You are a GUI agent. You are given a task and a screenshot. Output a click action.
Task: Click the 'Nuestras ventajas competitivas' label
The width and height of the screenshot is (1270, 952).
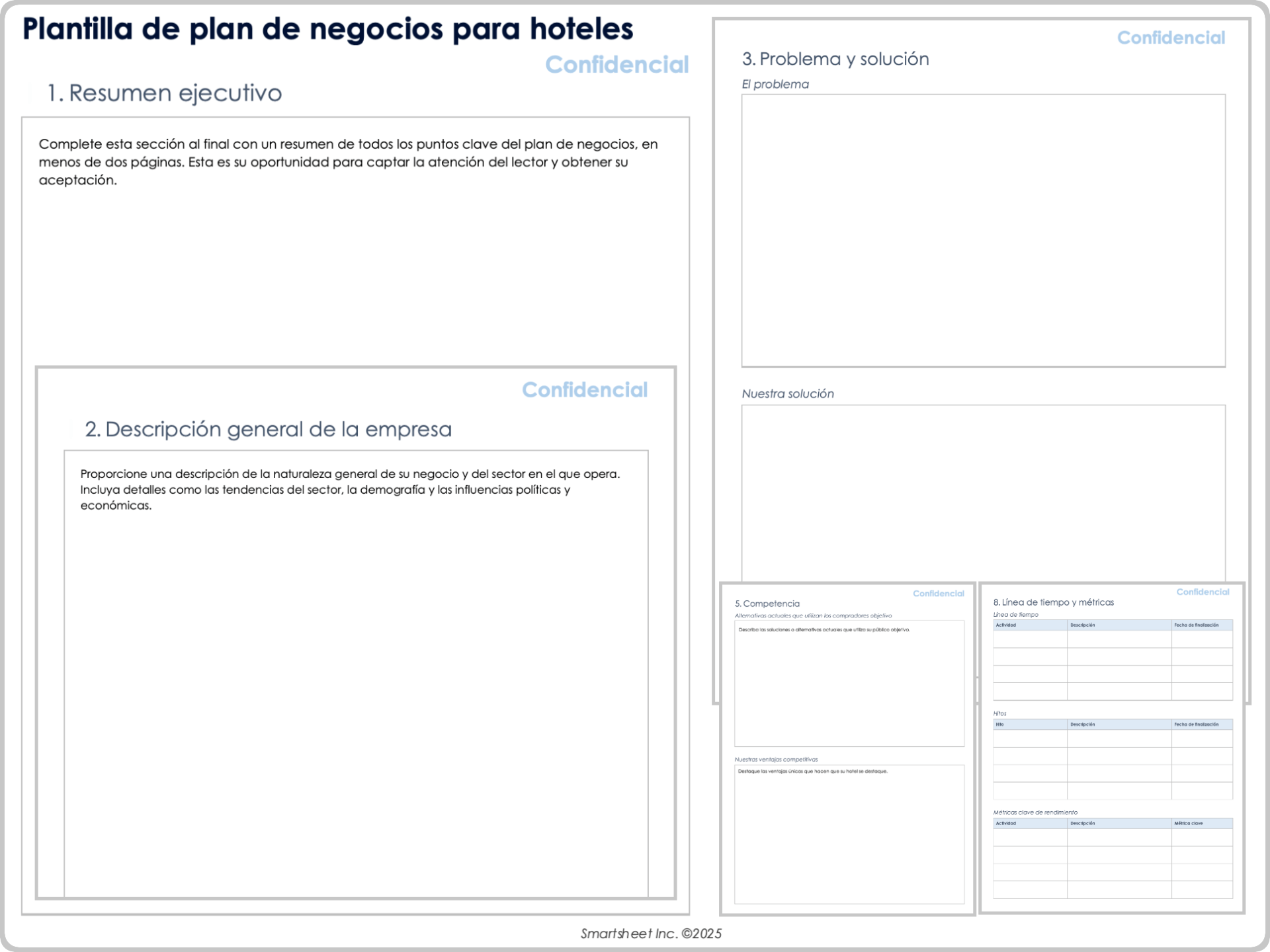776,759
